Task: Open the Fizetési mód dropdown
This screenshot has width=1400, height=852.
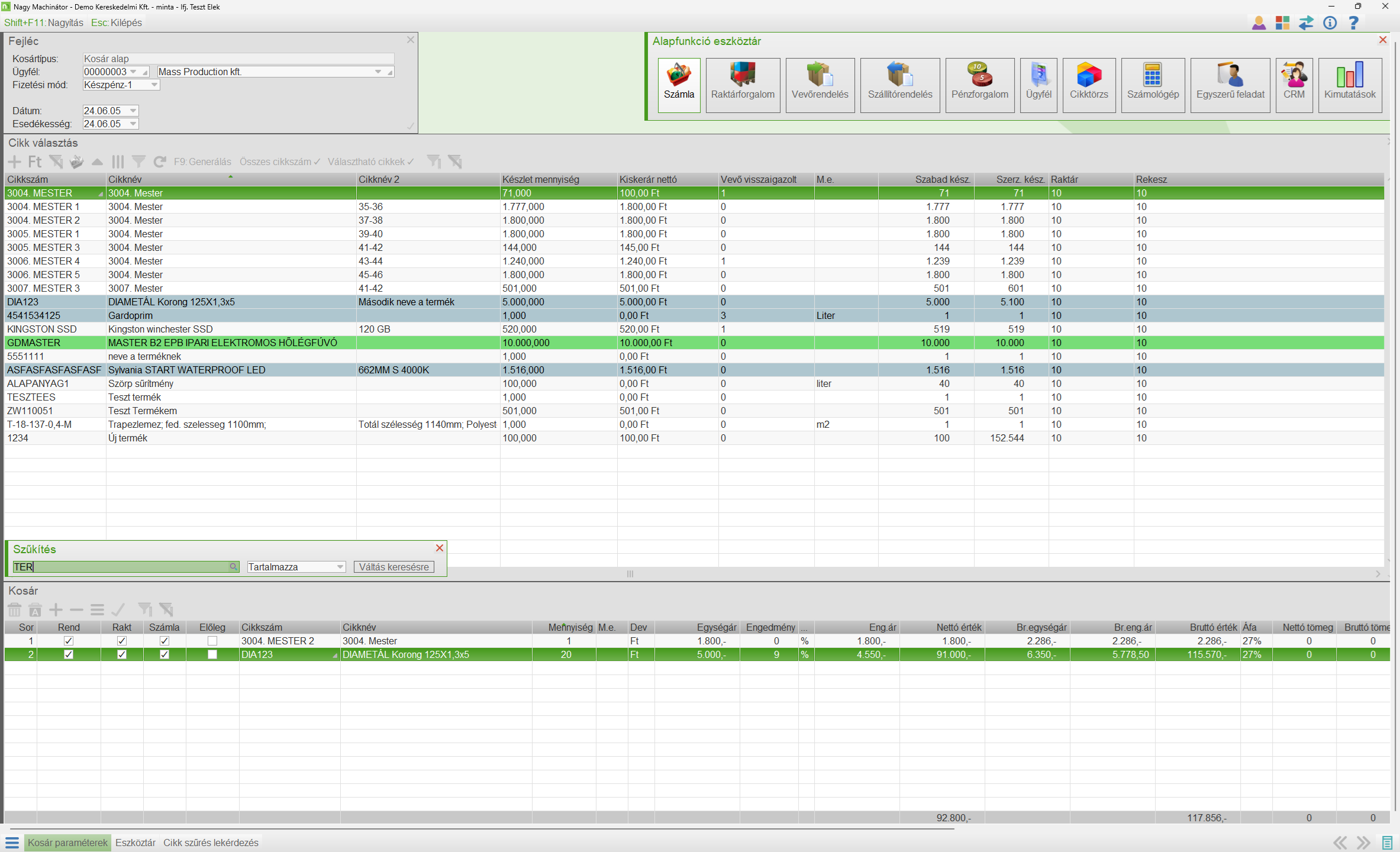Action: click(x=154, y=85)
